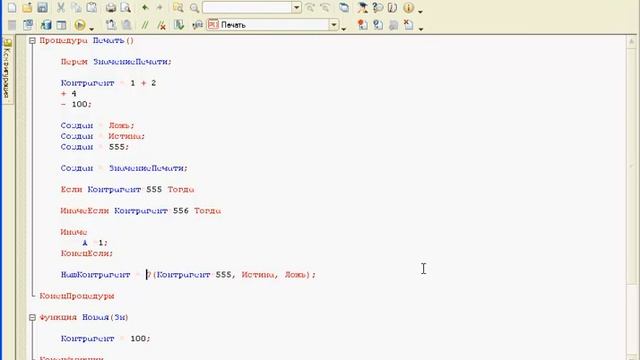Screen dimensions: 640x360
Task: Click the Open folder icon
Action: click(x=27, y=7)
